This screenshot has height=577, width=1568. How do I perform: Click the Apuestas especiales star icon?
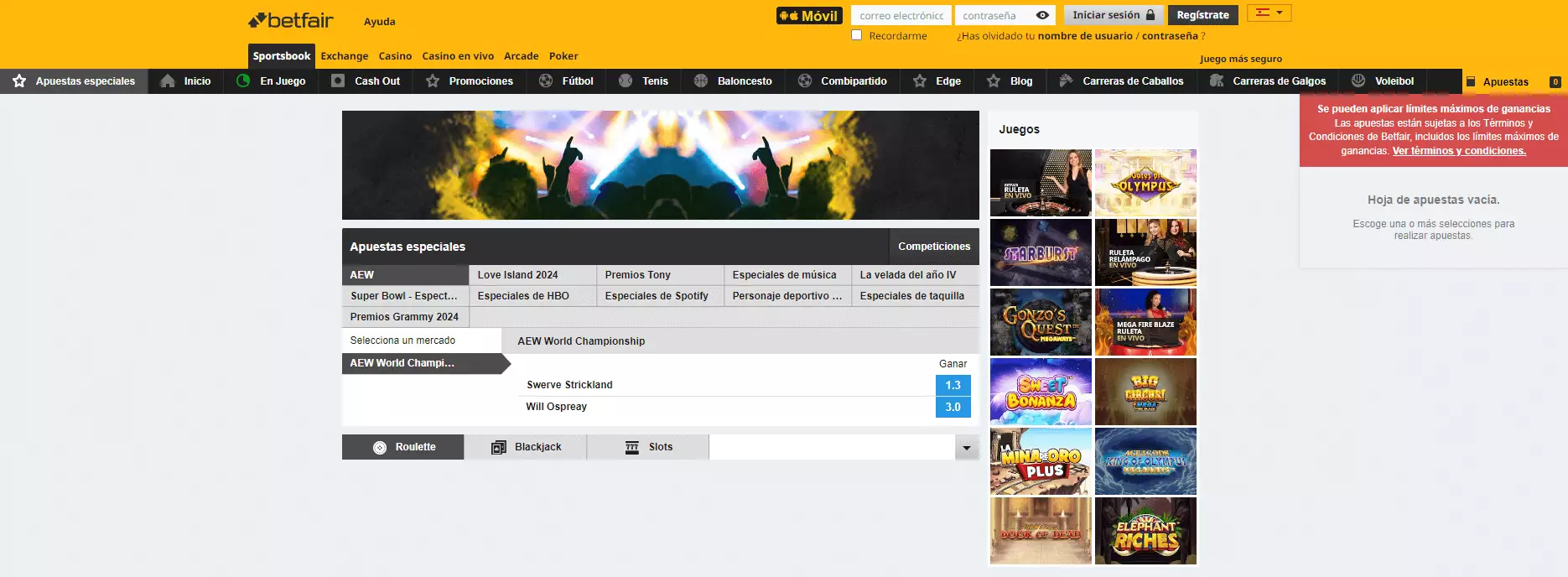(19, 81)
